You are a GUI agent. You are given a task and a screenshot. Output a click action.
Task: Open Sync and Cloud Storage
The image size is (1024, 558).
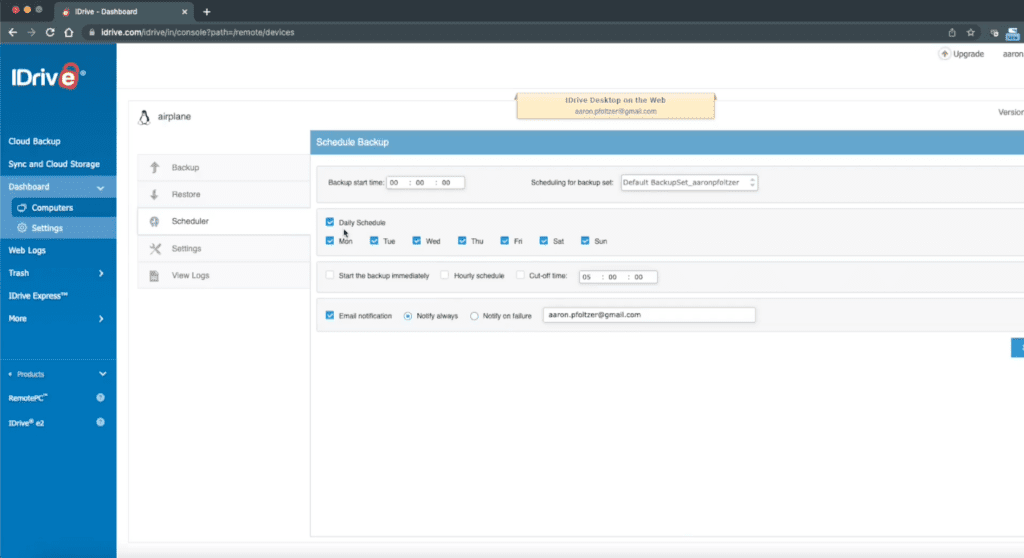(54, 164)
